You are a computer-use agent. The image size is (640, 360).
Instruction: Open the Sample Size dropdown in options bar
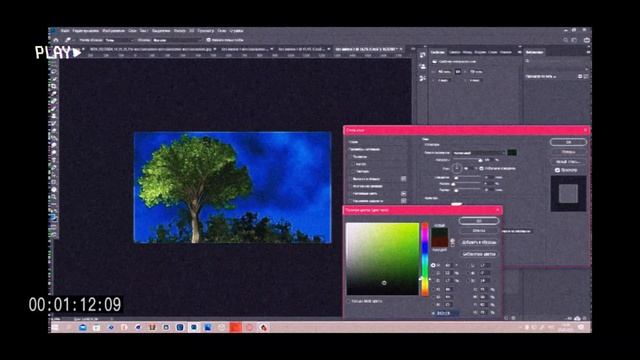click(x=119, y=40)
